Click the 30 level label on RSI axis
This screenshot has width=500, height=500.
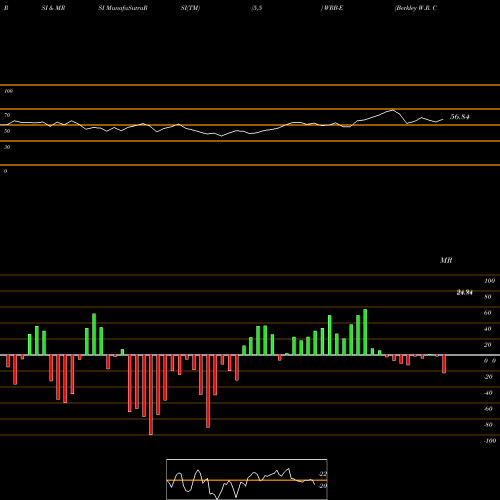[7, 147]
